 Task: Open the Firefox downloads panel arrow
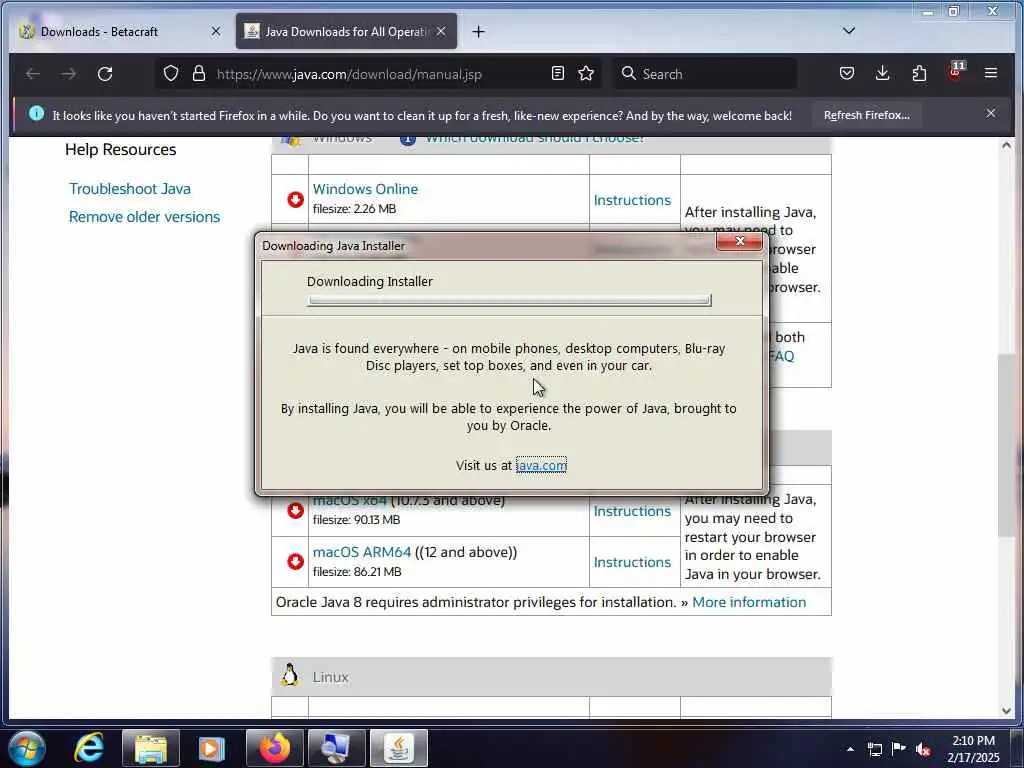click(882, 73)
